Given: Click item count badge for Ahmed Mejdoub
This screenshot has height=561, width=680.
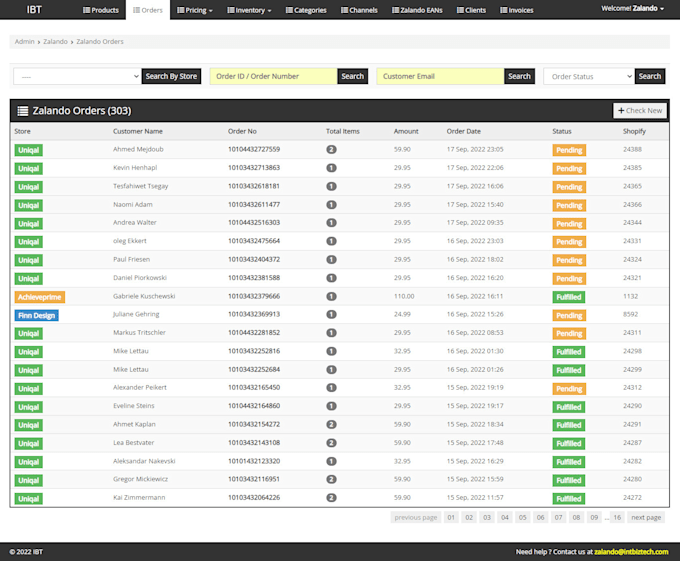Looking at the screenshot, I should [331, 150].
